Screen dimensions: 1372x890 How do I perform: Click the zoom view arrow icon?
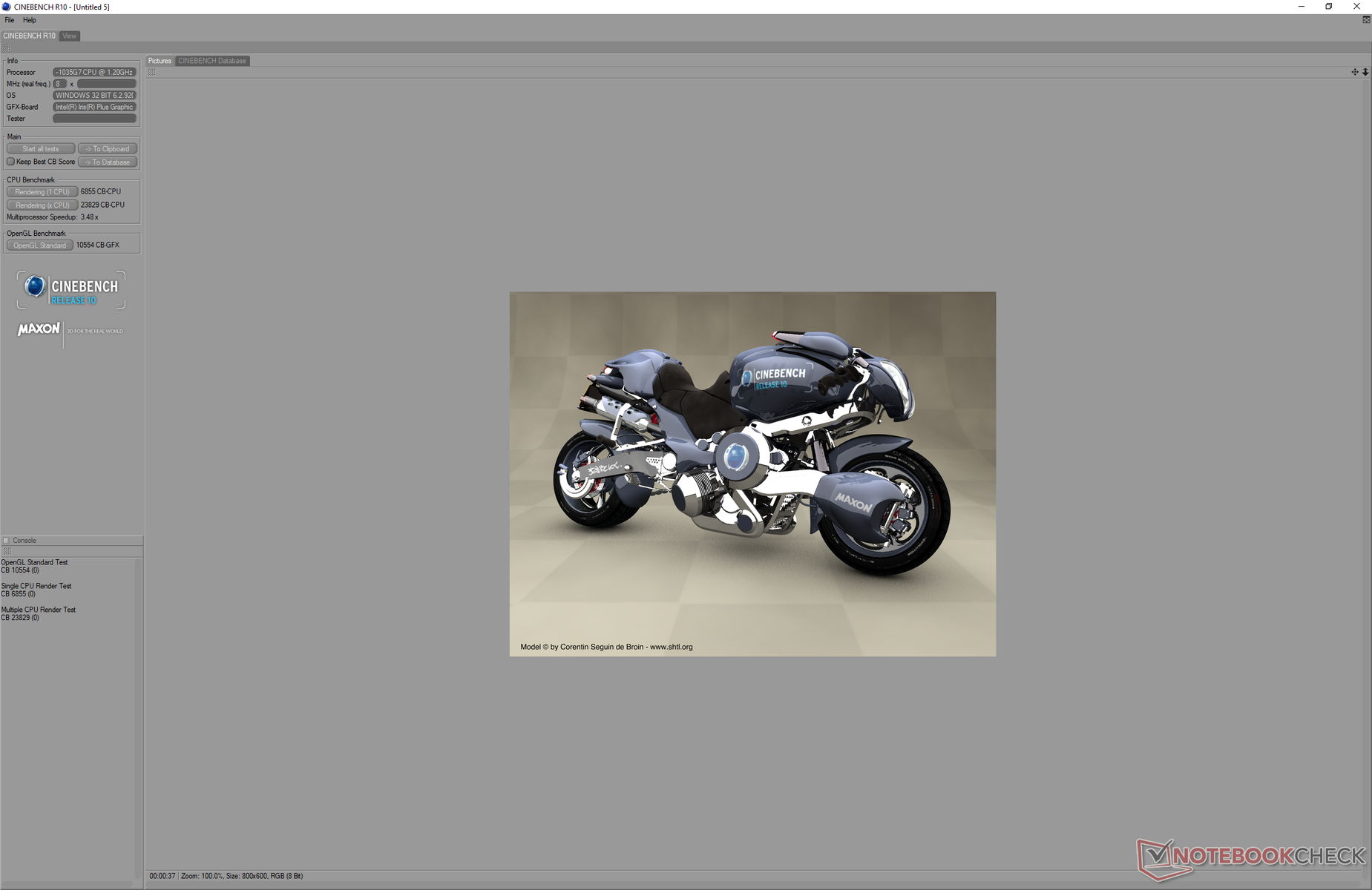click(1365, 72)
